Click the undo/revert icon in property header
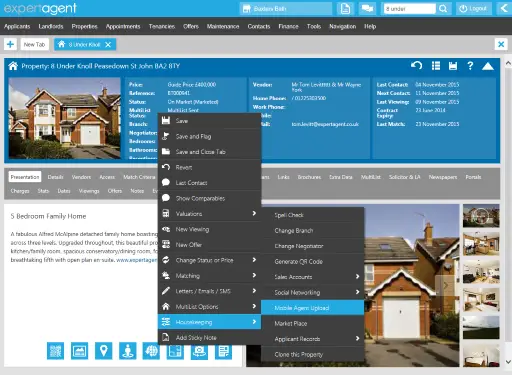The width and height of the screenshot is (512, 375). pos(417,66)
